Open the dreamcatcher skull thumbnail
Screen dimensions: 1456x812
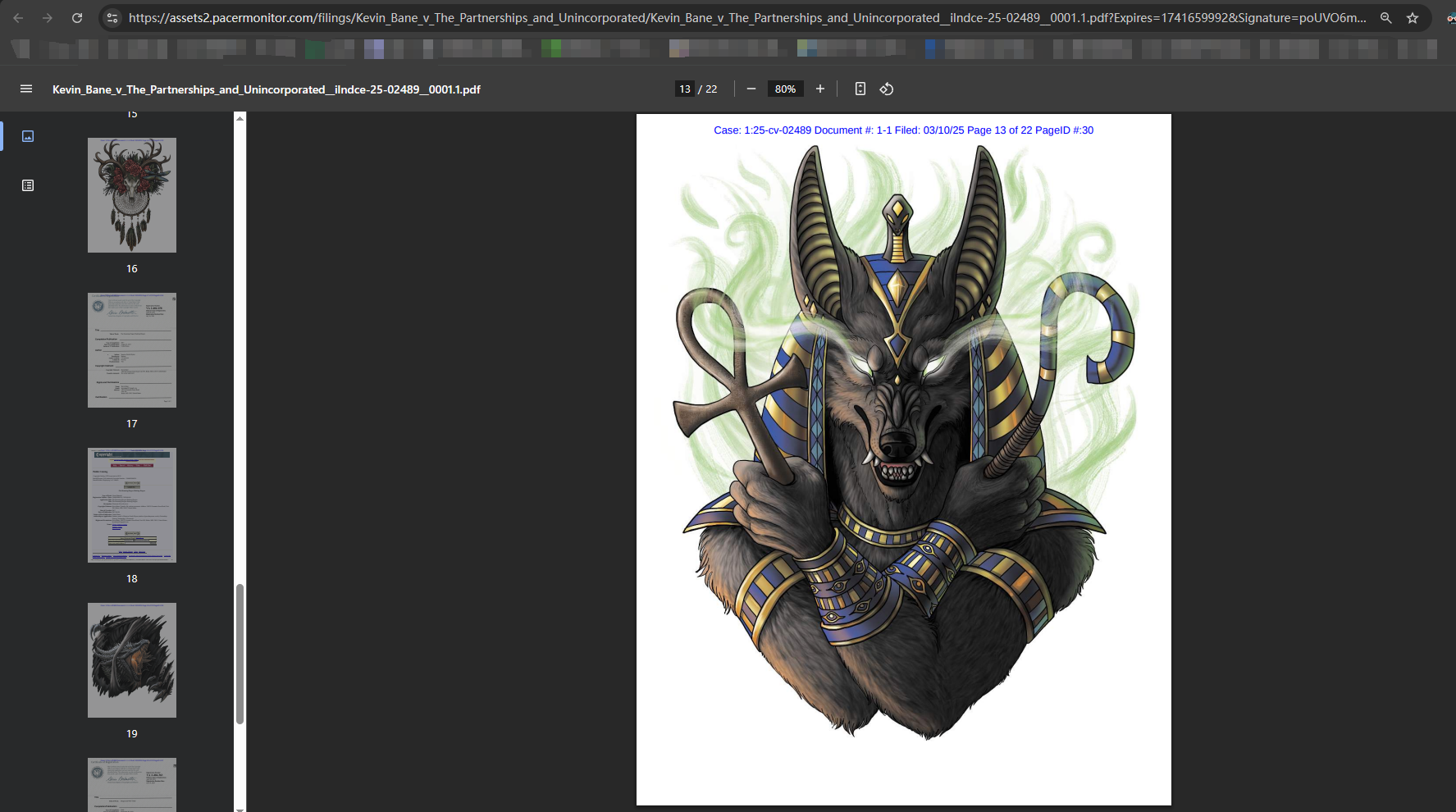132,195
